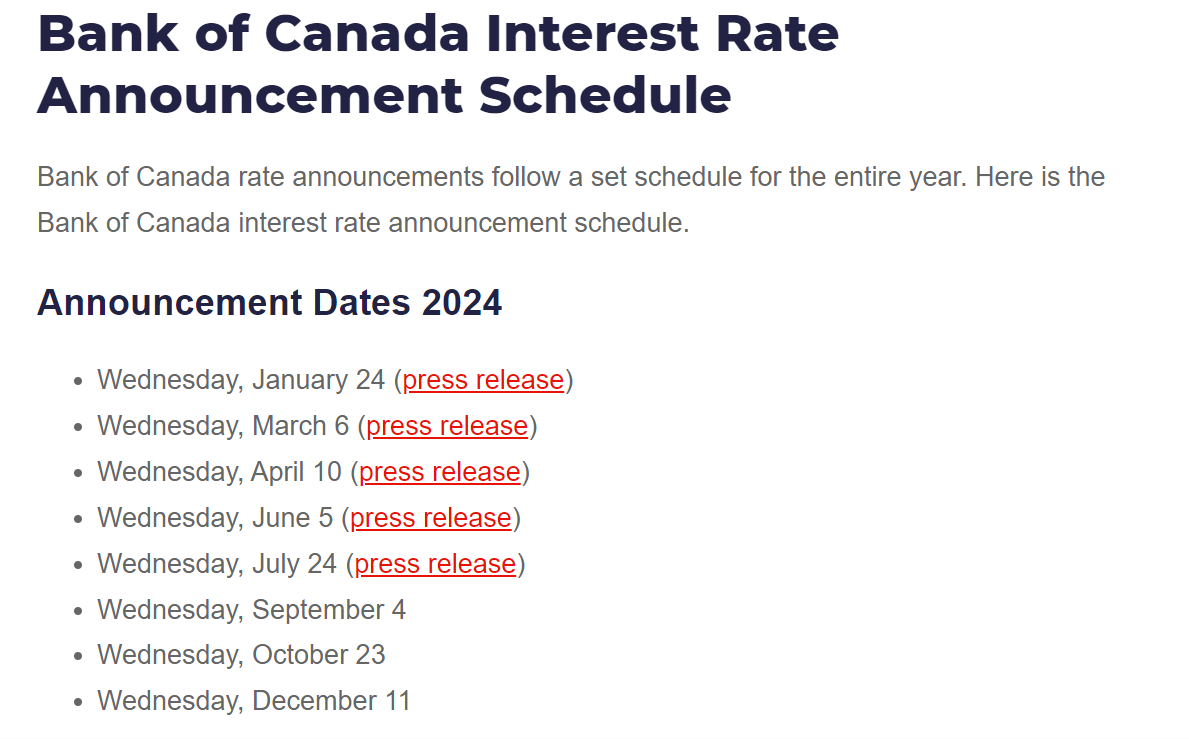
Task: View the July 24 press release link
Action: [x=435, y=564]
